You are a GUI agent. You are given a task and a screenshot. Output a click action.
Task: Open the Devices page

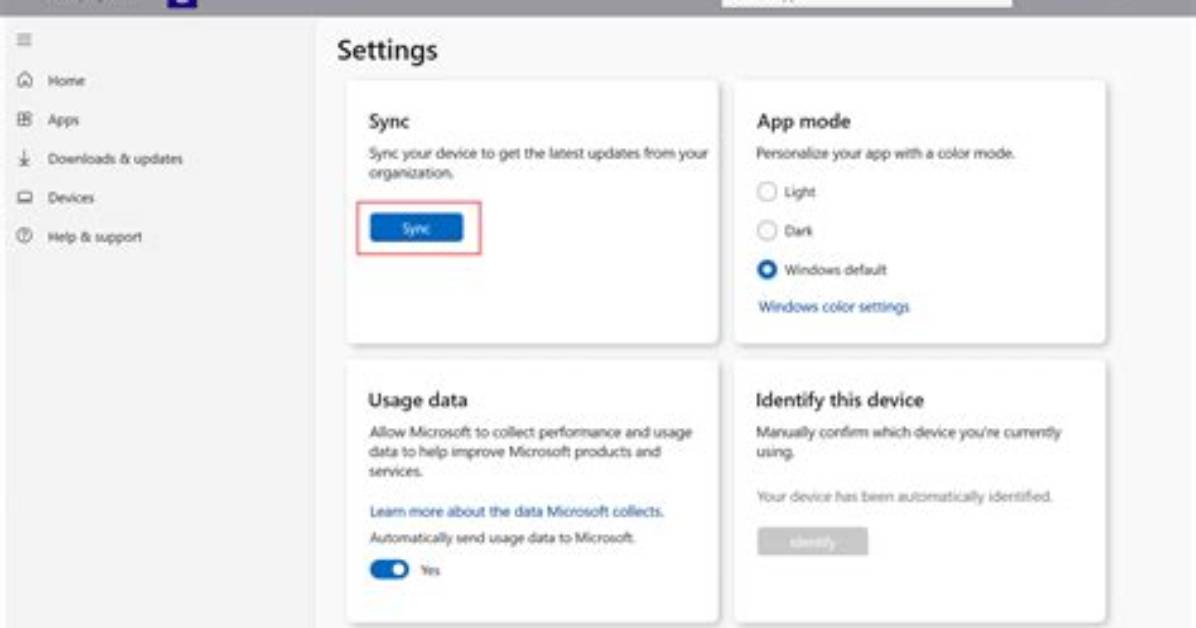pos(71,198)
